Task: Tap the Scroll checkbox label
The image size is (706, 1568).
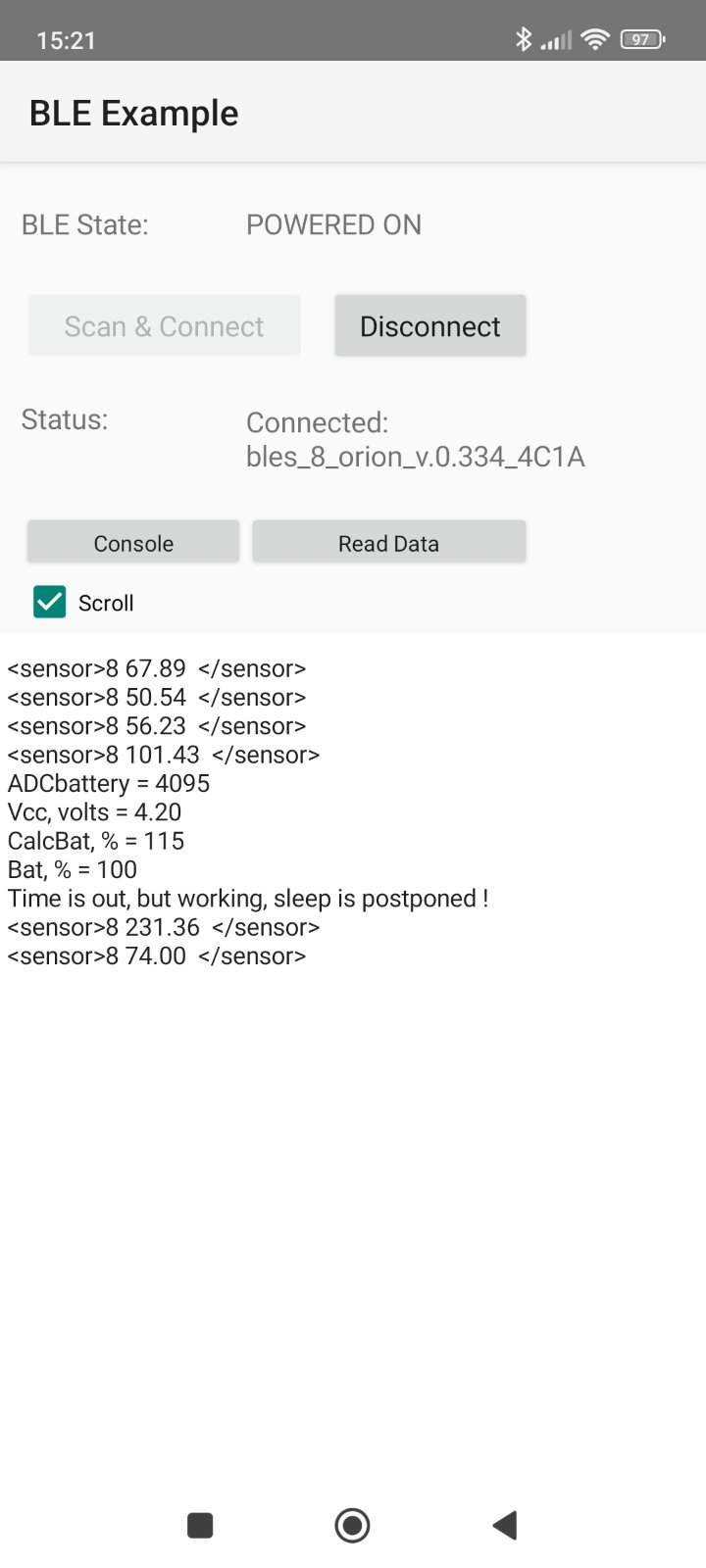Action: pyautogui.click(x=106, y=603)
